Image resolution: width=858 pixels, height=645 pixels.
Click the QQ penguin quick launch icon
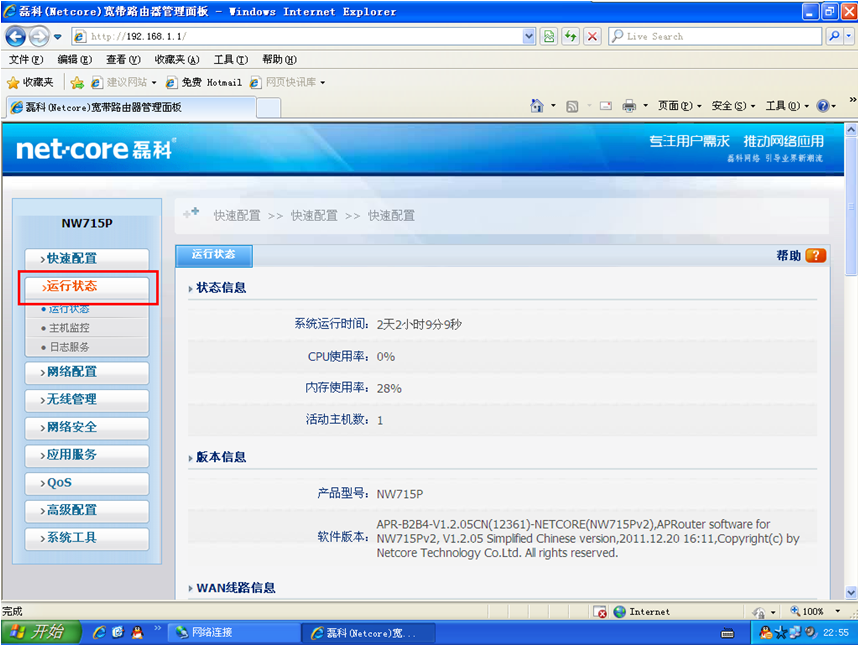tap(137, 632)
